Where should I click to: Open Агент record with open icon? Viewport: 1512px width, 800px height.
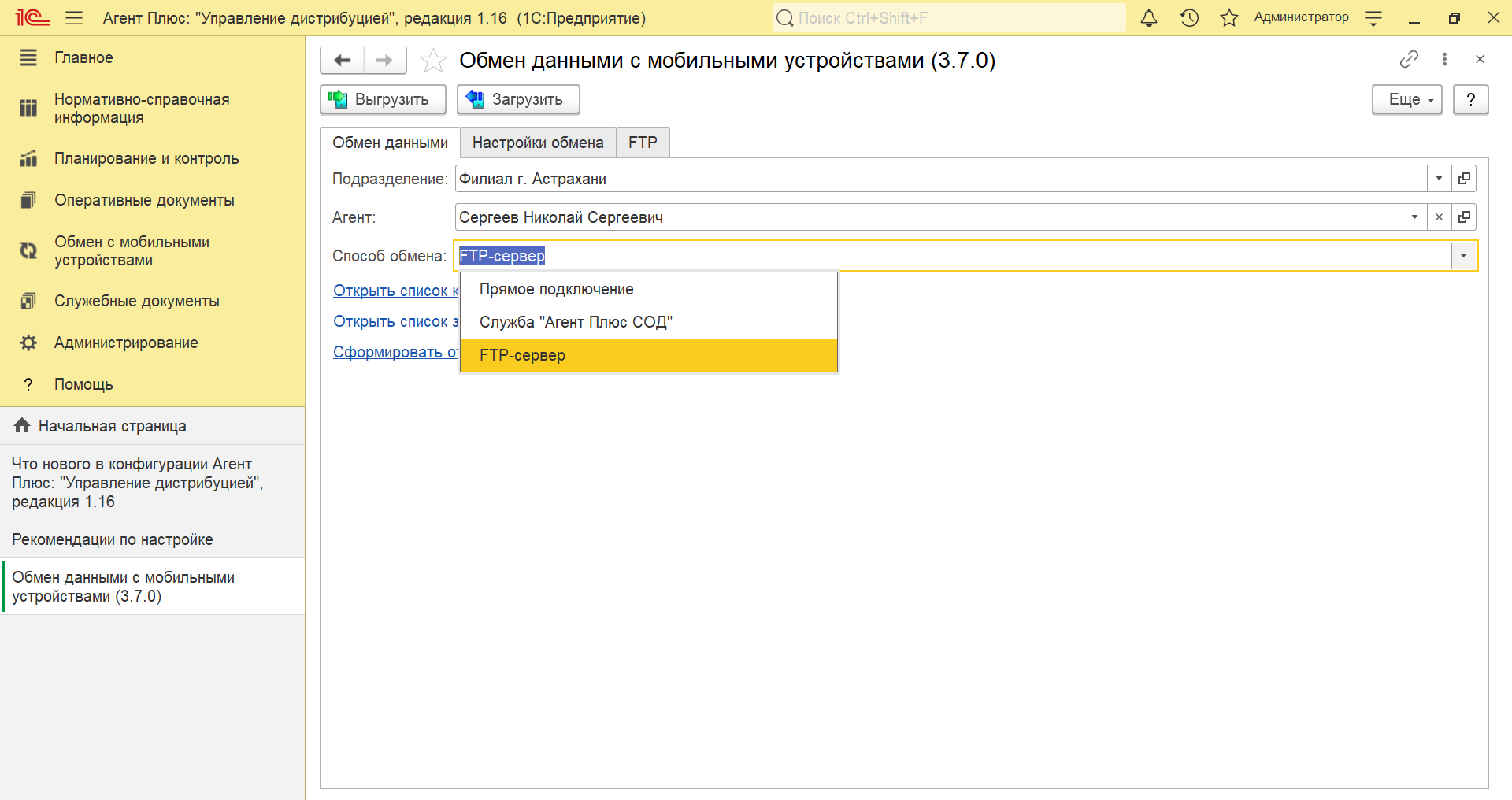click(1464, 217)
